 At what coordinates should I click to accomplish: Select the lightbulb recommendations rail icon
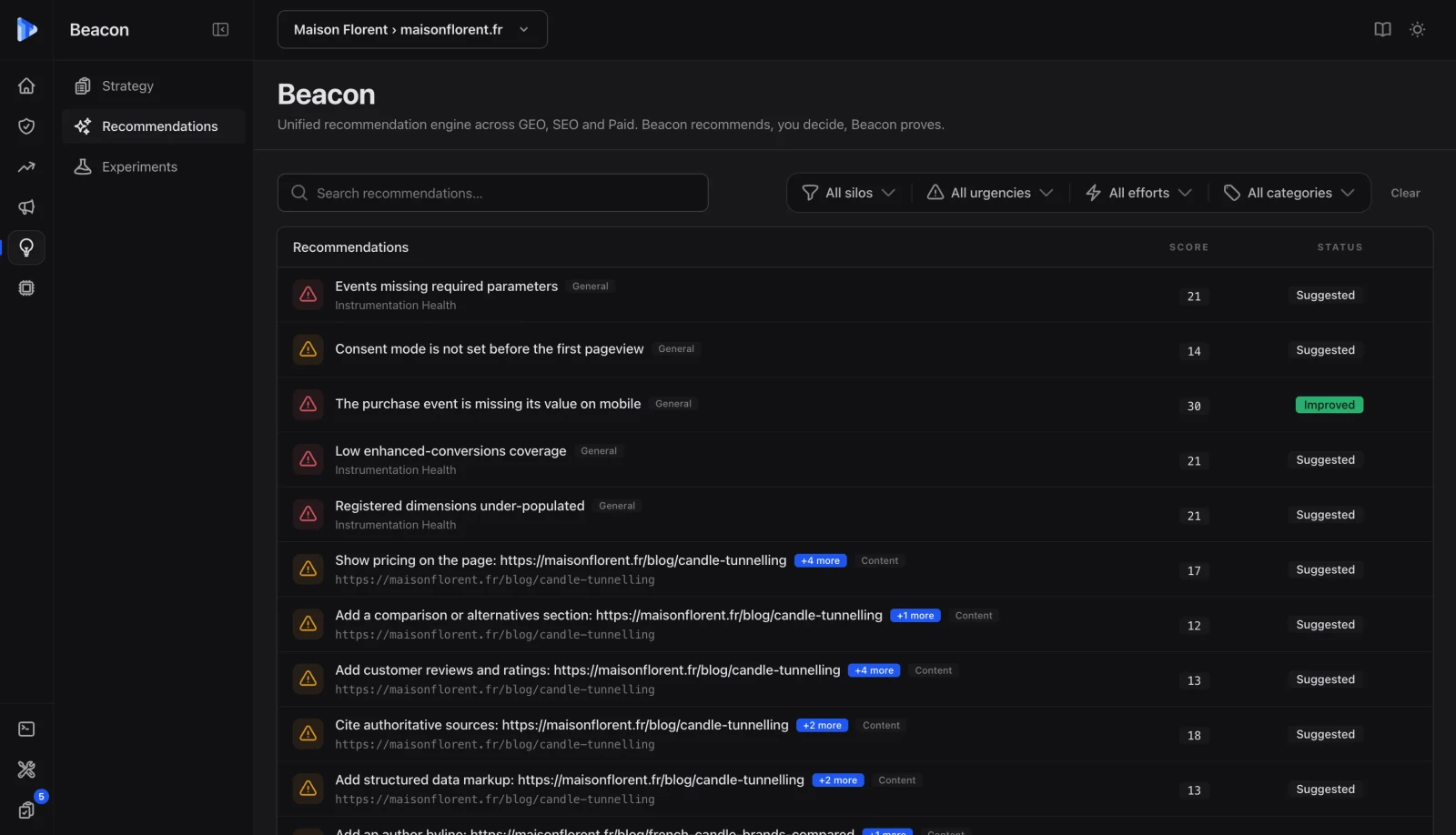click(26, 247)
